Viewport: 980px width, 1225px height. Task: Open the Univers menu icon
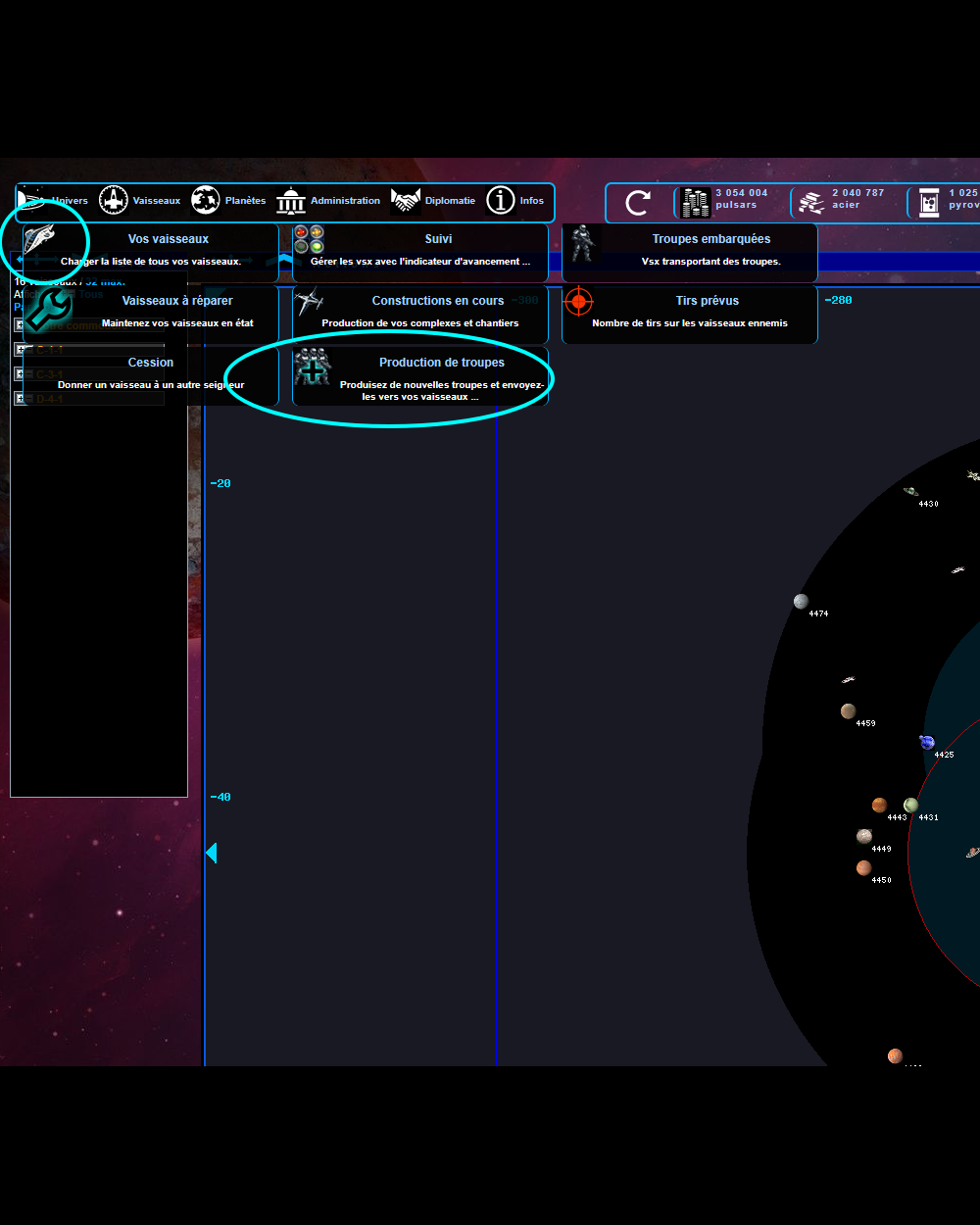[32, 201]
